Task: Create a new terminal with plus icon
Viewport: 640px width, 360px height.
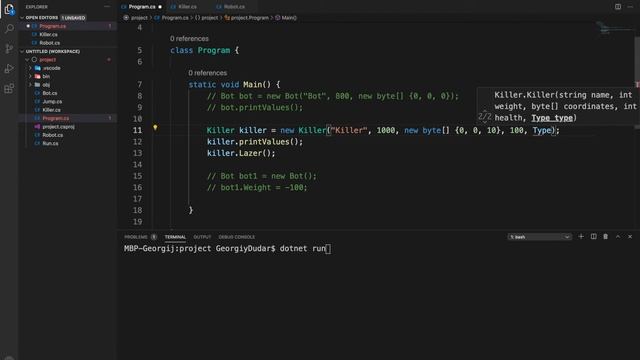Action: click(x=581, y=237)
